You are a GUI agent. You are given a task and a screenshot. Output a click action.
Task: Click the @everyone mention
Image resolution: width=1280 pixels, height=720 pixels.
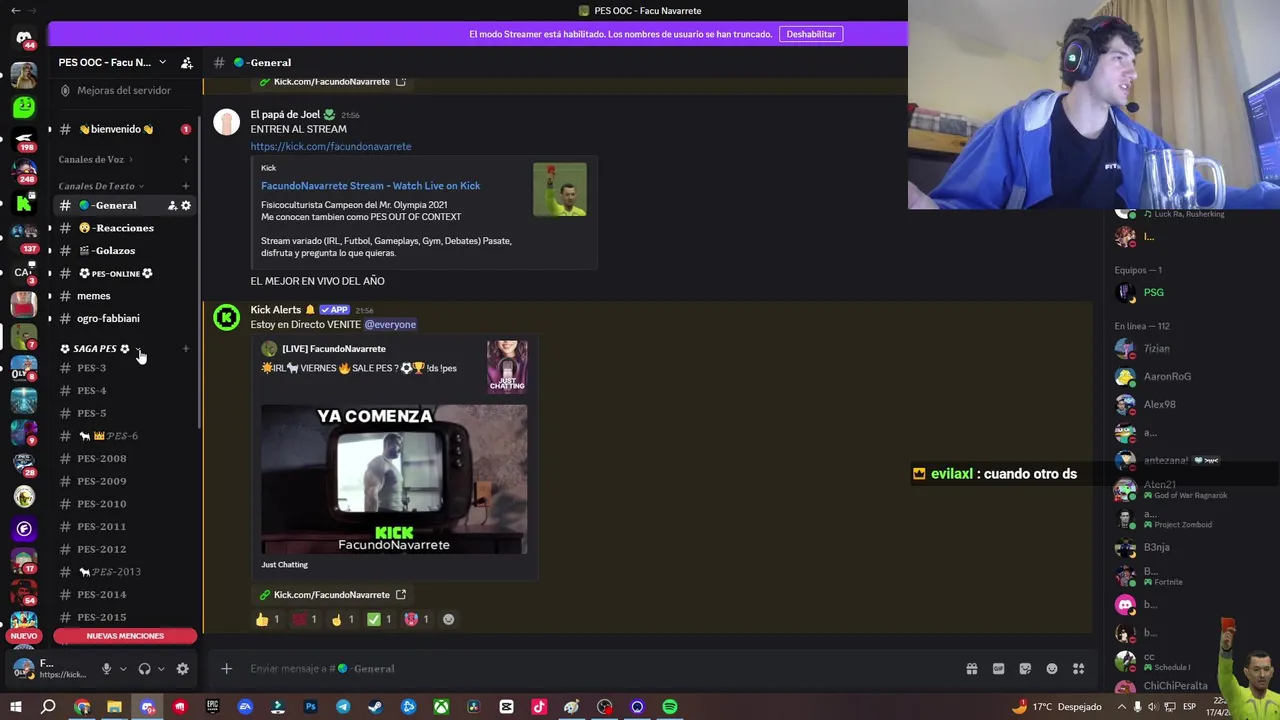(x=390, y=325)
